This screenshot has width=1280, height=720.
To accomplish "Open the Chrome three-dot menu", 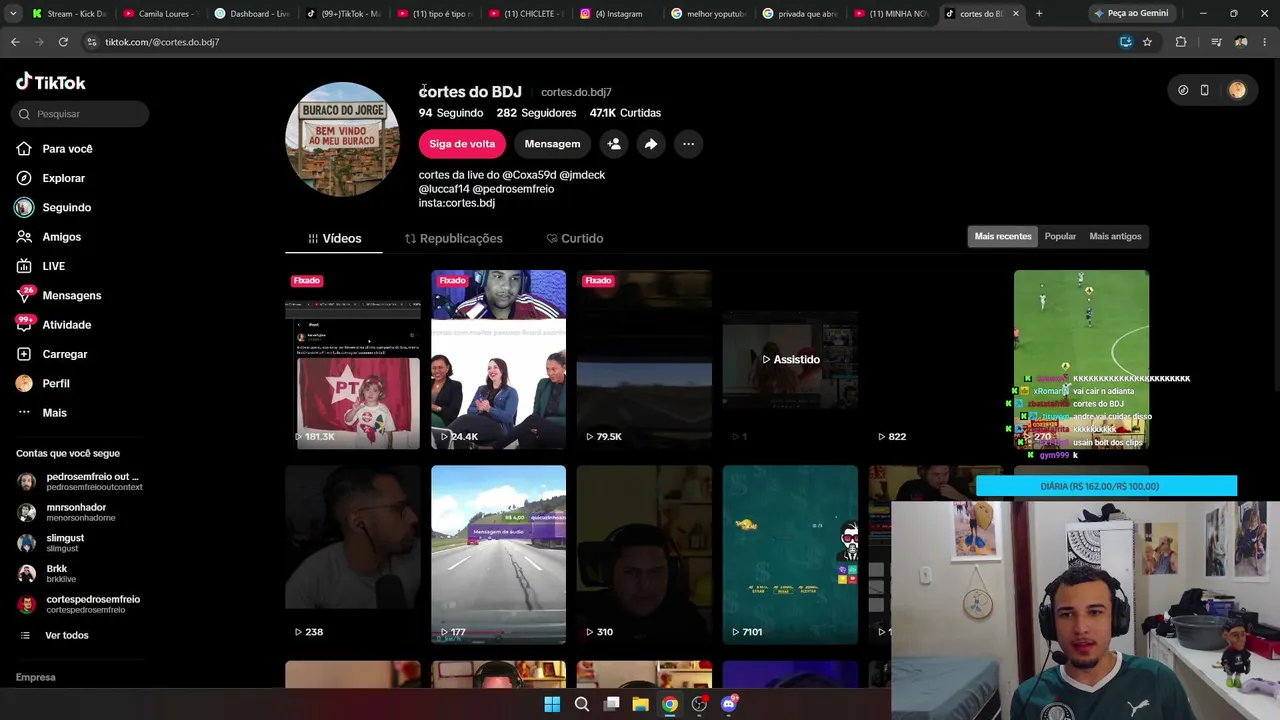I will click(1265, 42).
